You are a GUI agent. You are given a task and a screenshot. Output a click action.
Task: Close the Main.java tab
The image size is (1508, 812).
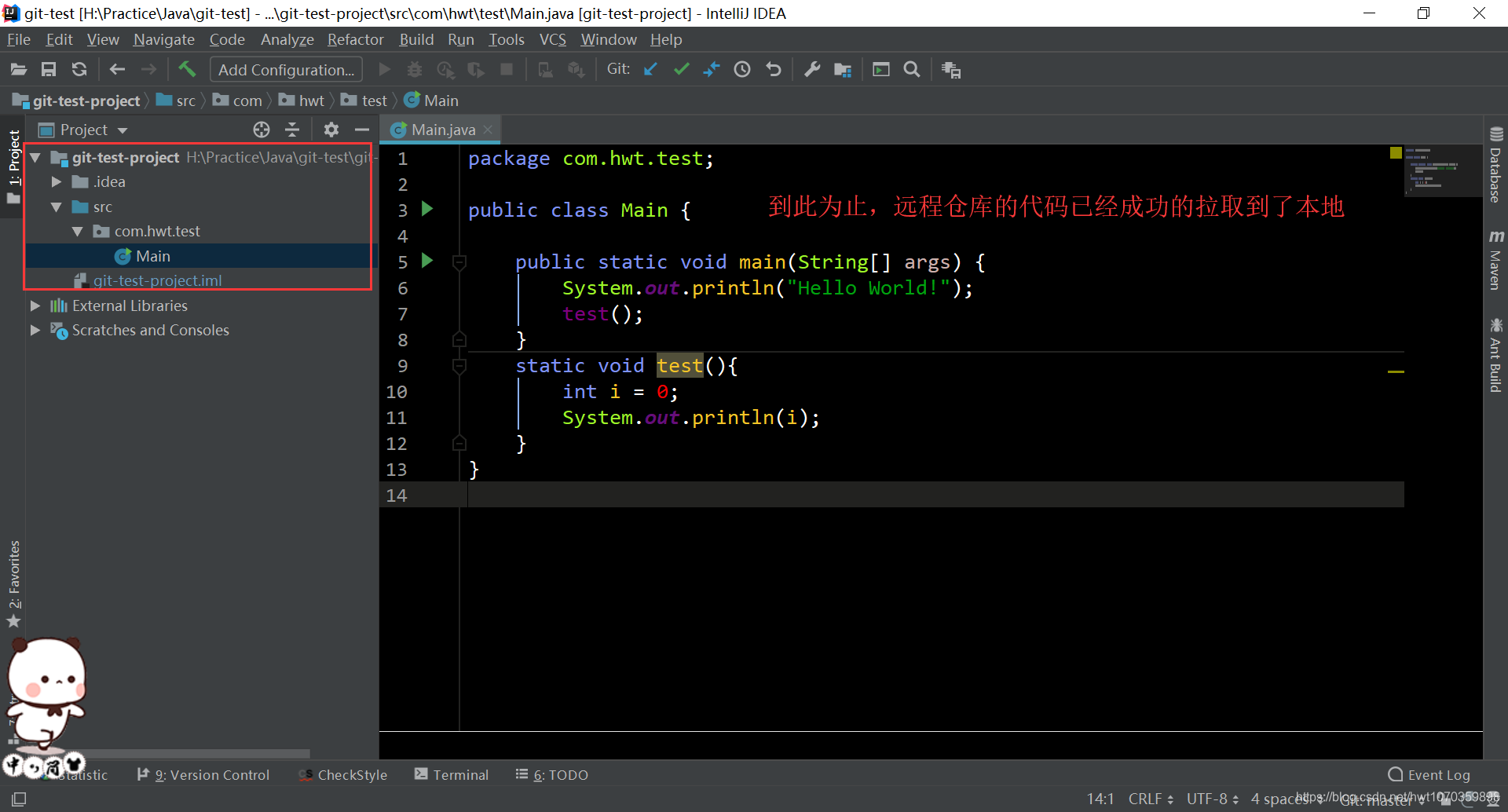[x=489, y=130]
